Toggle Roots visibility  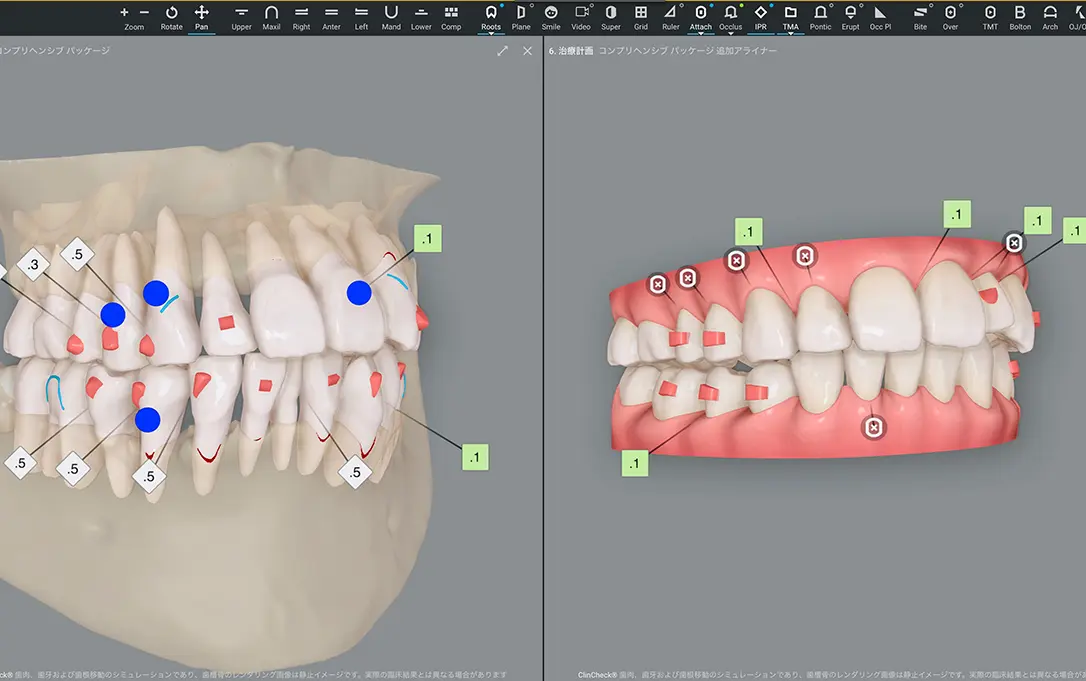(491, 16)
